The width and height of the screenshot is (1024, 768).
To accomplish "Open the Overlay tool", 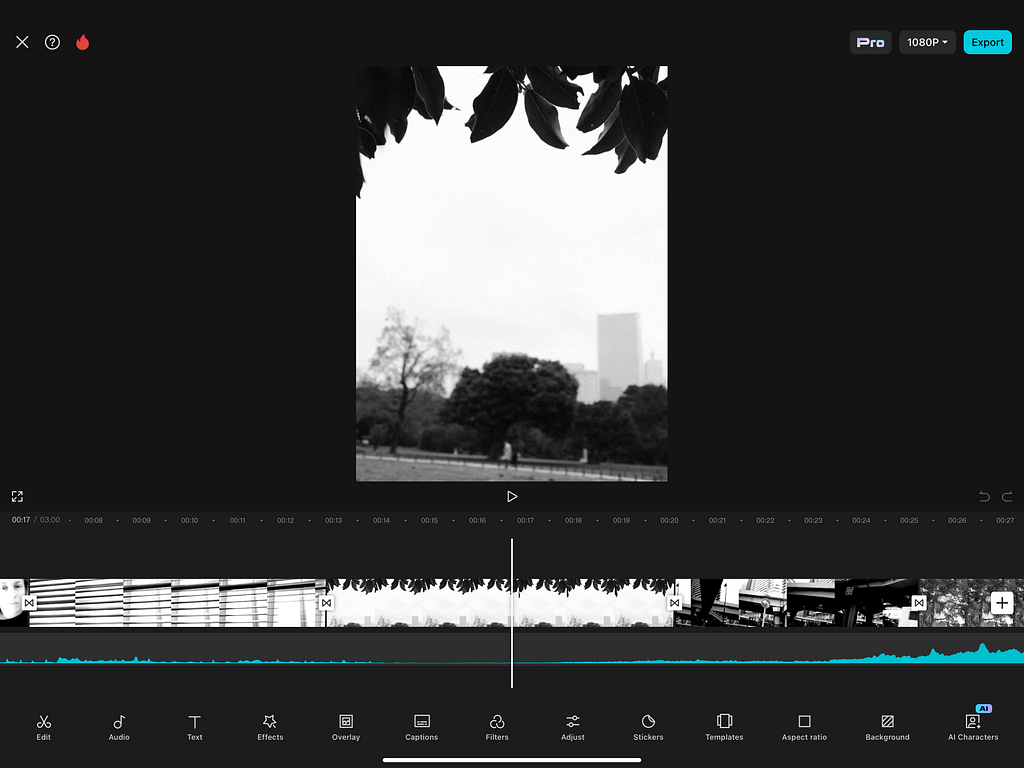I will point(346,727).
